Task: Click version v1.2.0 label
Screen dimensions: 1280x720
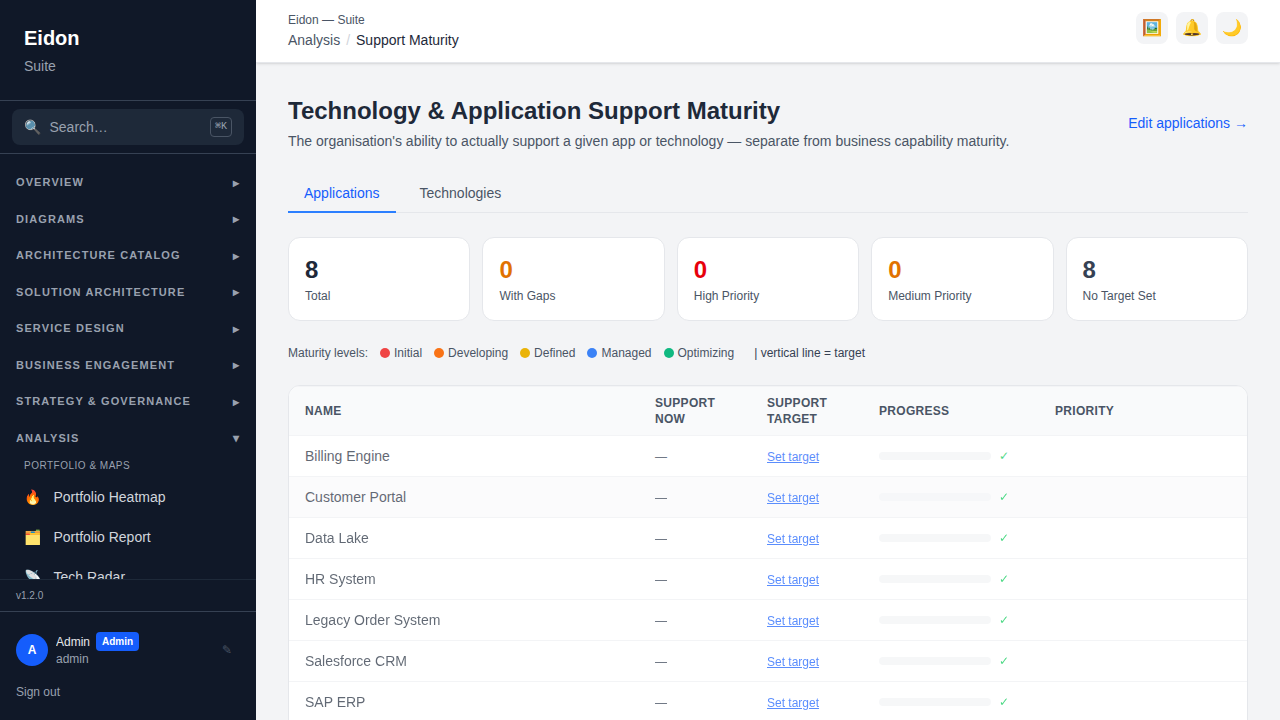Action: 30,595
